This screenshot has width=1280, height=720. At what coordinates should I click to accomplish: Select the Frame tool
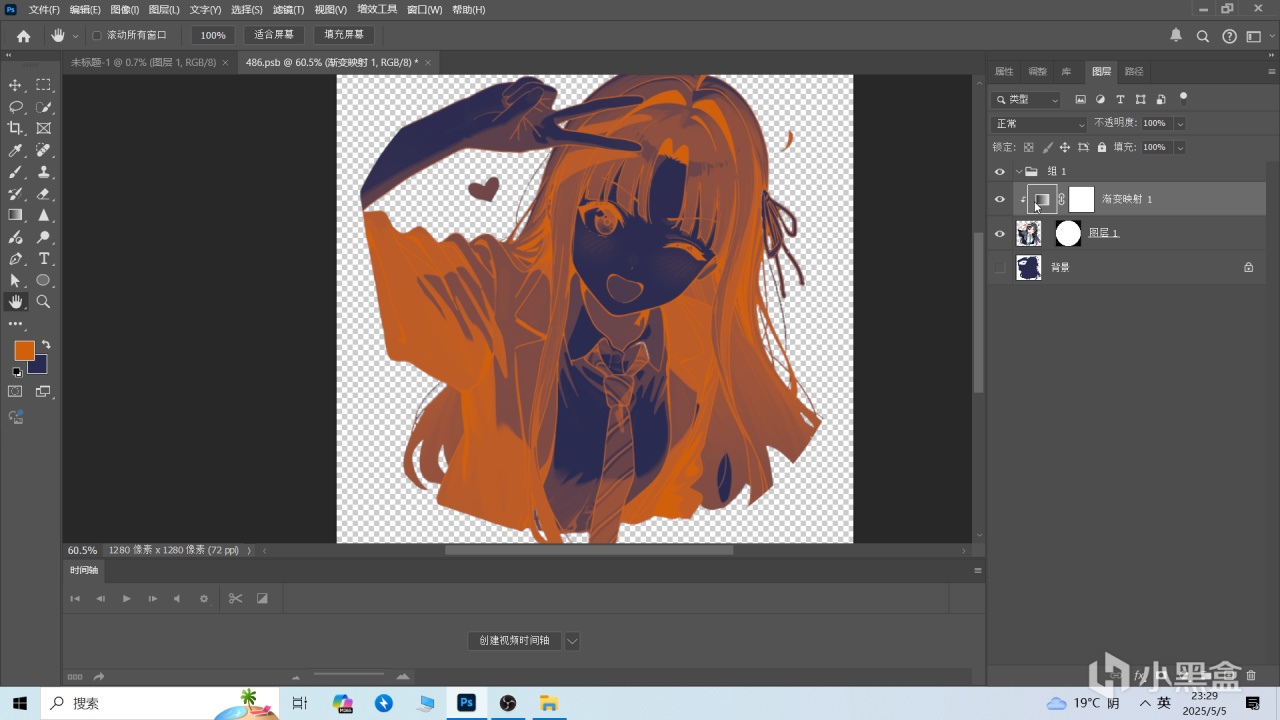[44, 128]
